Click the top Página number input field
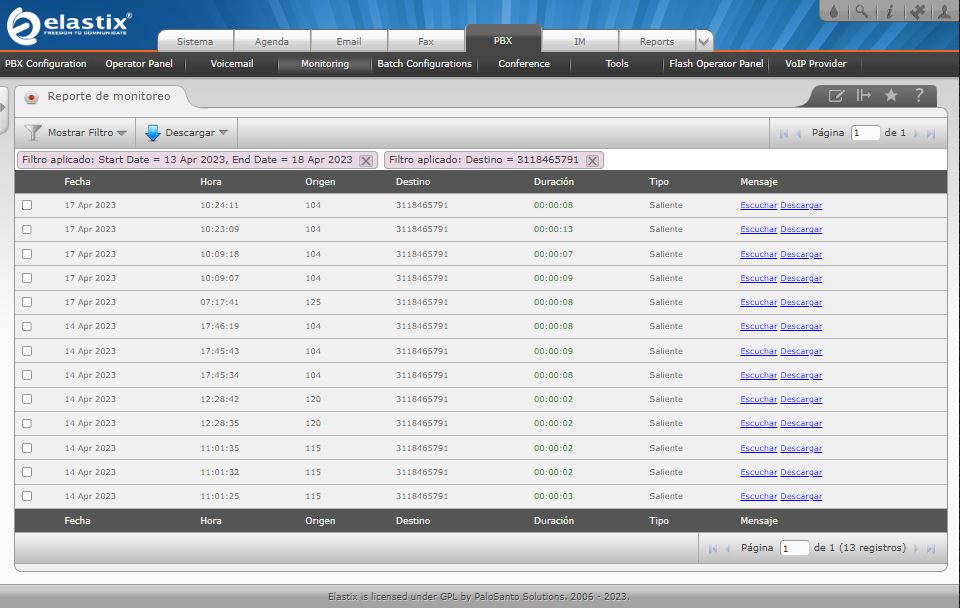 pos(865,133)
